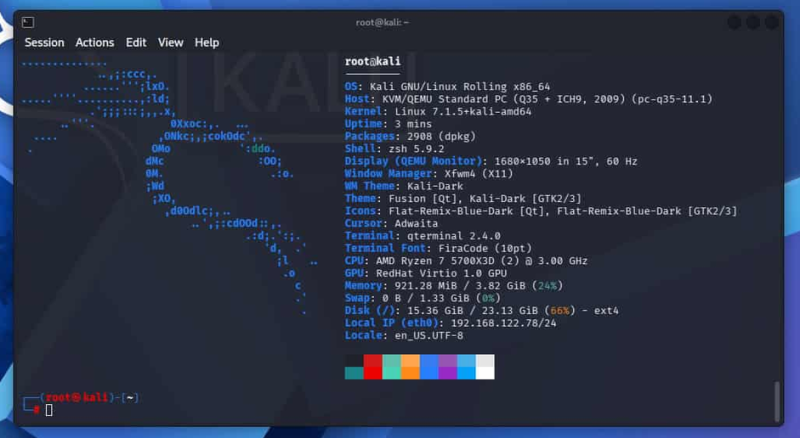Image resolution: width=800 pixels, height=438 pixels.
Task: Click the Terminal qterminal 2.4.0 line
Action: coord(422,236)
